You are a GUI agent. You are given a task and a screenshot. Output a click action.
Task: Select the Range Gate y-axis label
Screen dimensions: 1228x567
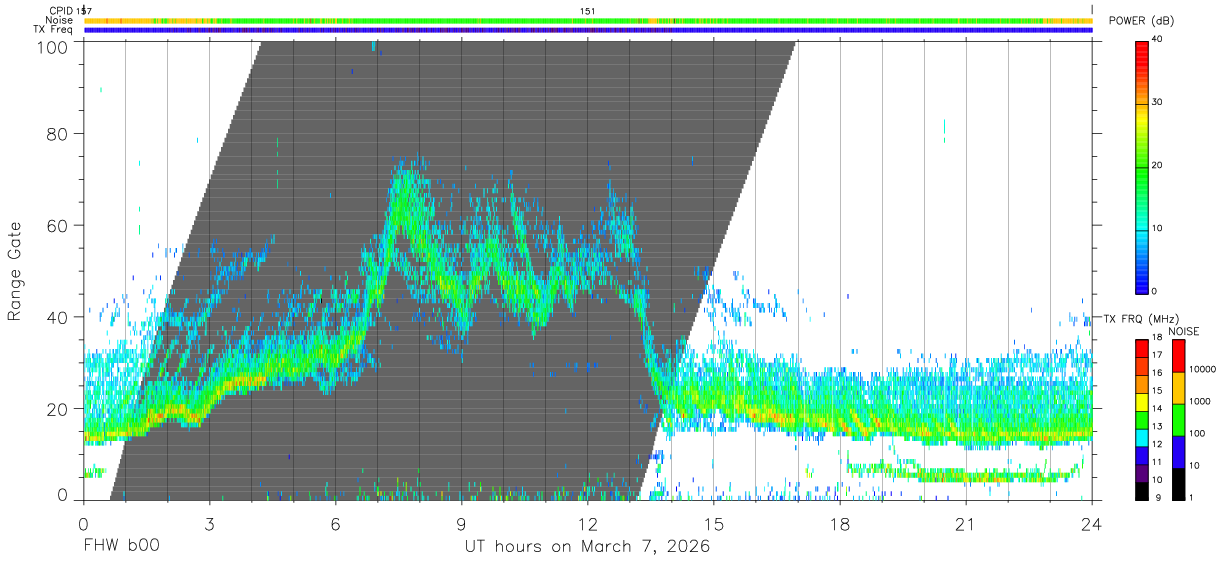click(15, 272)
